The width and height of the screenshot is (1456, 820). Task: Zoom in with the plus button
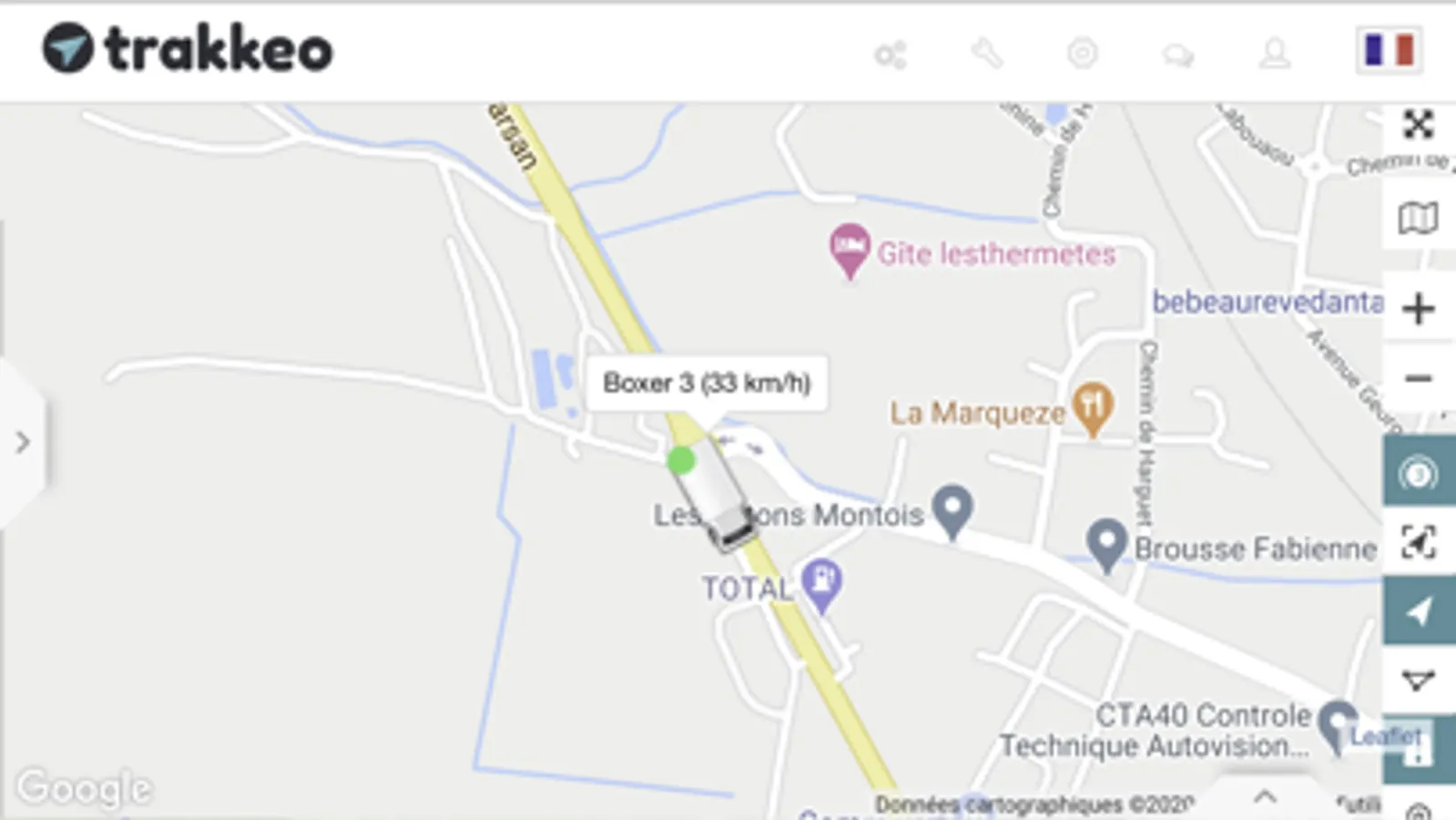click(x=1418, y=309)
